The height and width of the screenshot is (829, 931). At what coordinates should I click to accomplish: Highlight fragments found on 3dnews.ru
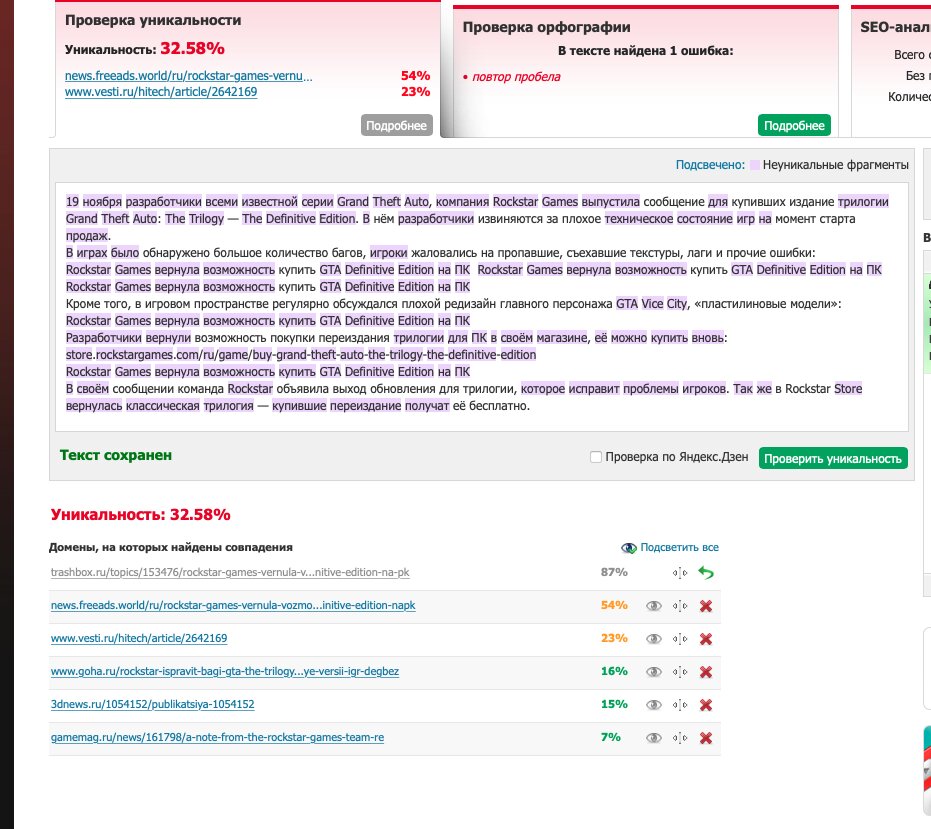654,705
